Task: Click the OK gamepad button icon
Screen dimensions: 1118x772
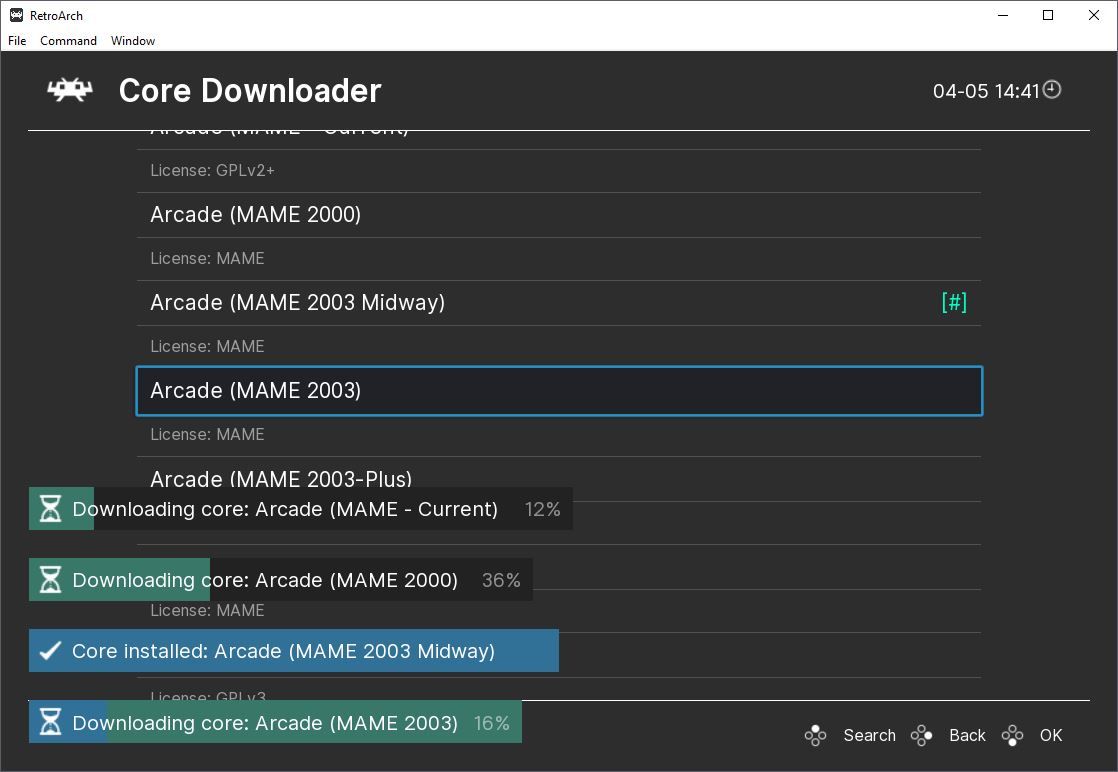Action: pos(1012,736)
